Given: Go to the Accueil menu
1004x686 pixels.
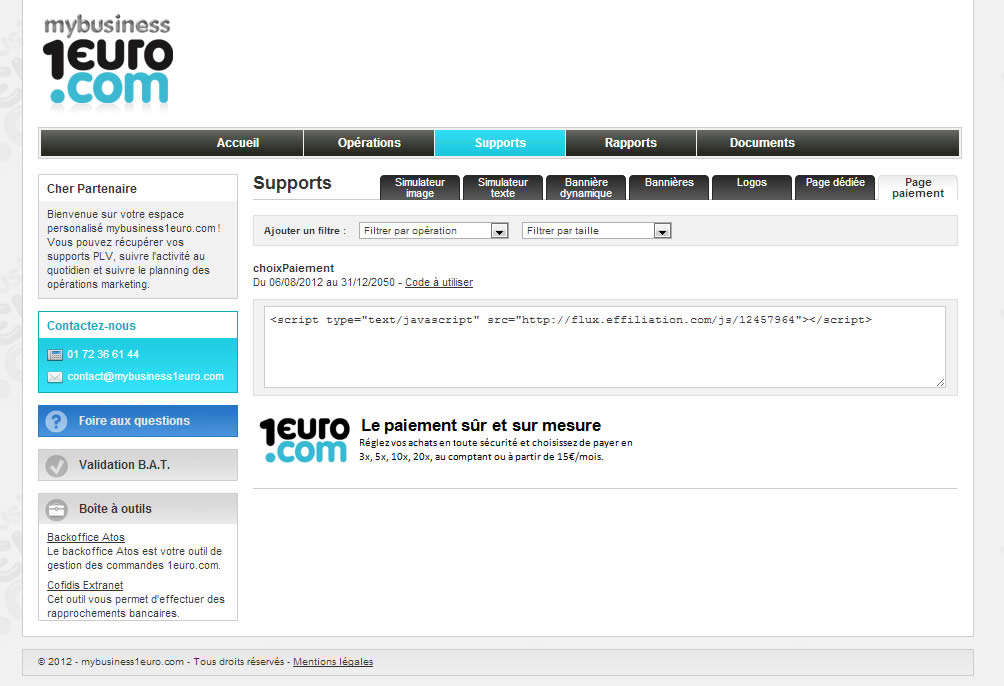Looking at the screenshot, I should coord(238,143).
